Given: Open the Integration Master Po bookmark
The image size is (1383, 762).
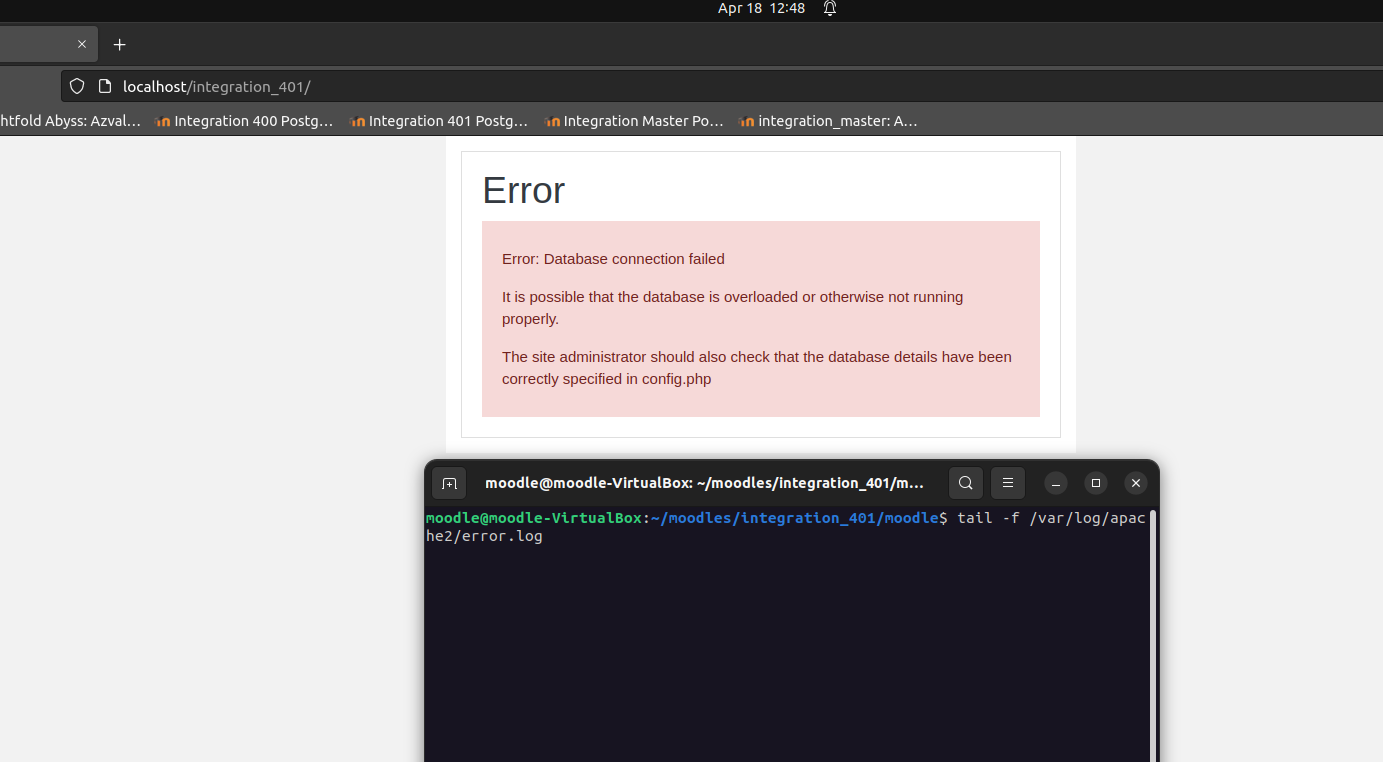Looking at the screenshot, I should coord(634,121).
